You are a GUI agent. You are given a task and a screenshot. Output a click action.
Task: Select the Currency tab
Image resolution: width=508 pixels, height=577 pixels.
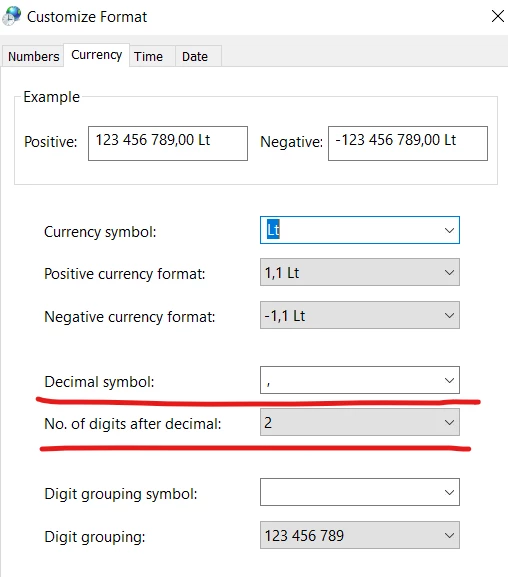(x=96, y=55)
